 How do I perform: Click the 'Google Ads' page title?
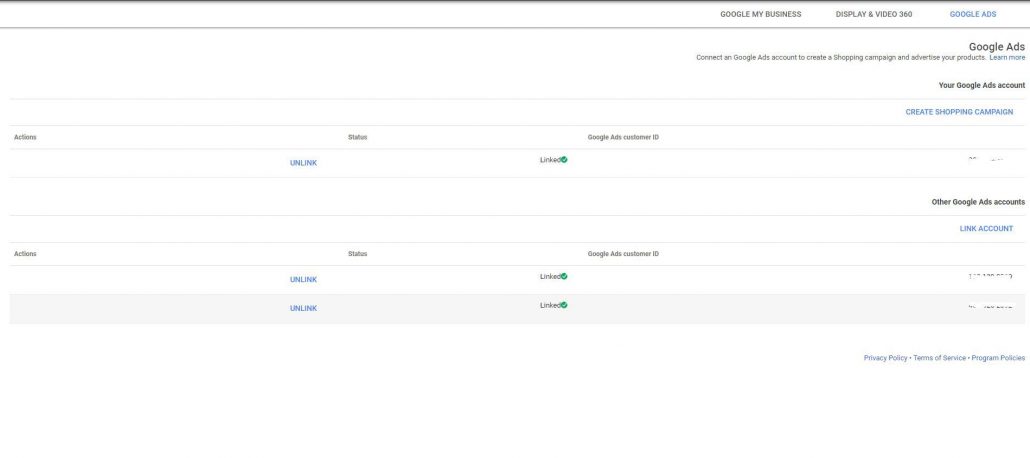click(996, 47)
